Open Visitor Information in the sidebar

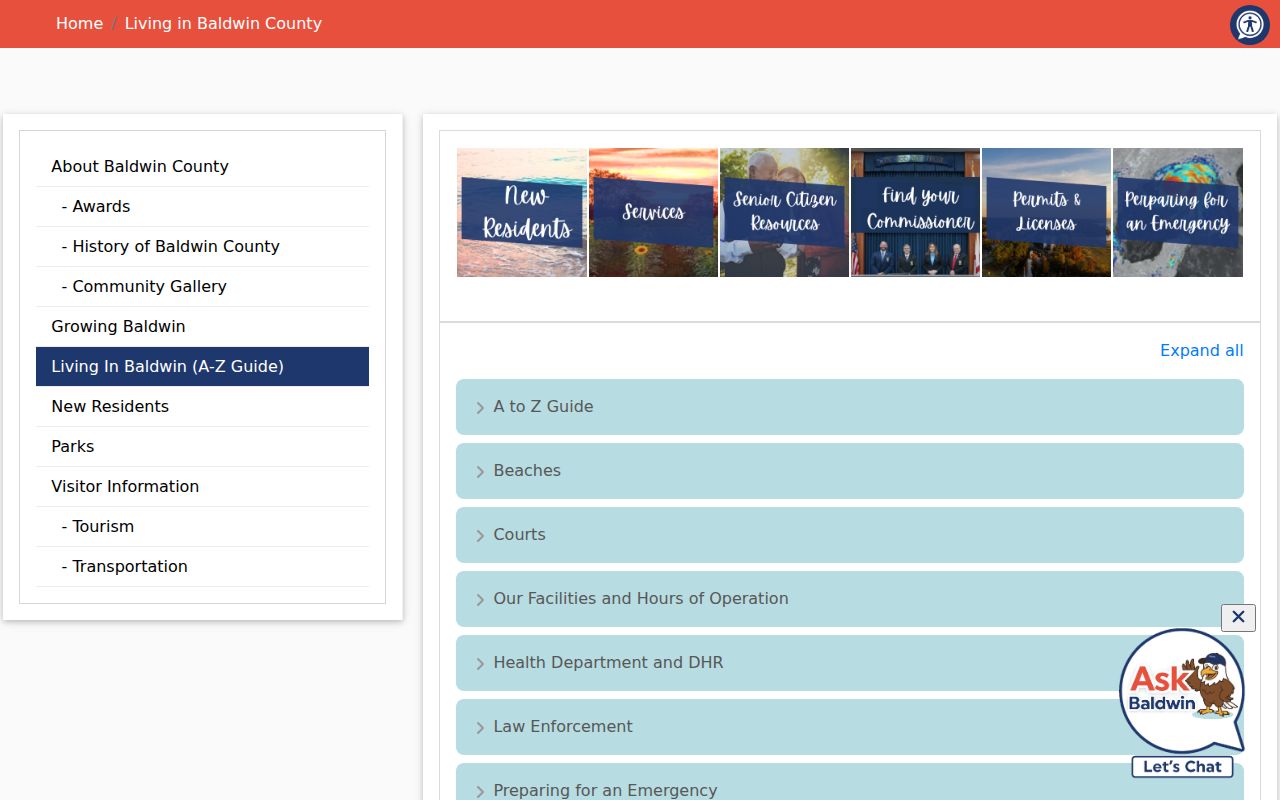click(x=202, y=487)
